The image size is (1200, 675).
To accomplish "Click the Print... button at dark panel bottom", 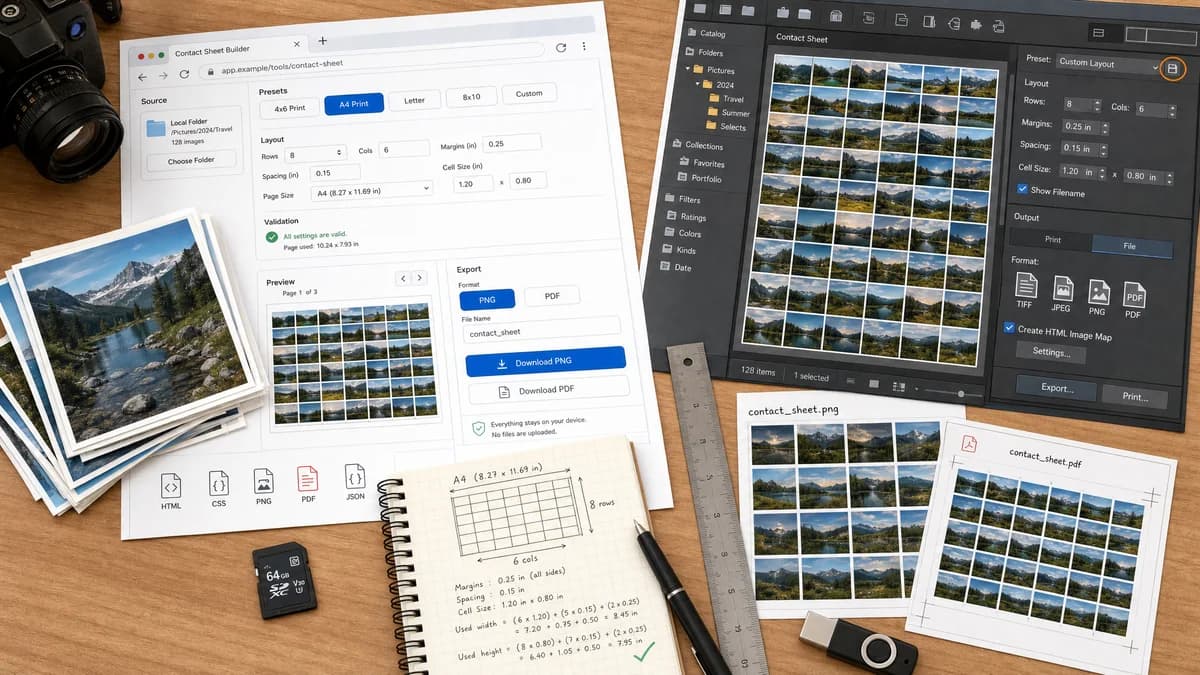I will 1135,396.
